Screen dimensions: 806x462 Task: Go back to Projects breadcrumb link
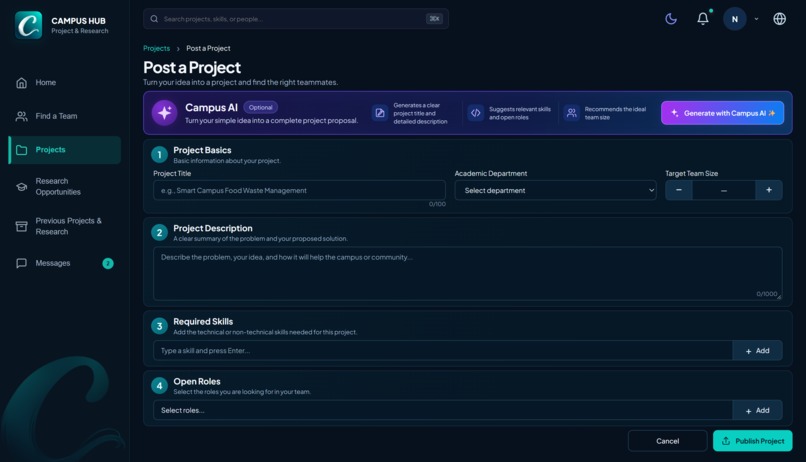point(156,48)
